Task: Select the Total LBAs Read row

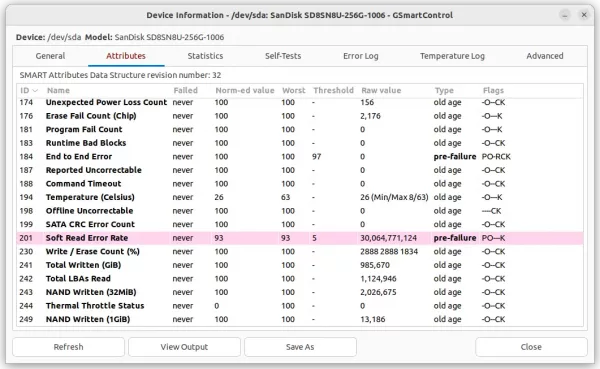Action: pos(300,279)
